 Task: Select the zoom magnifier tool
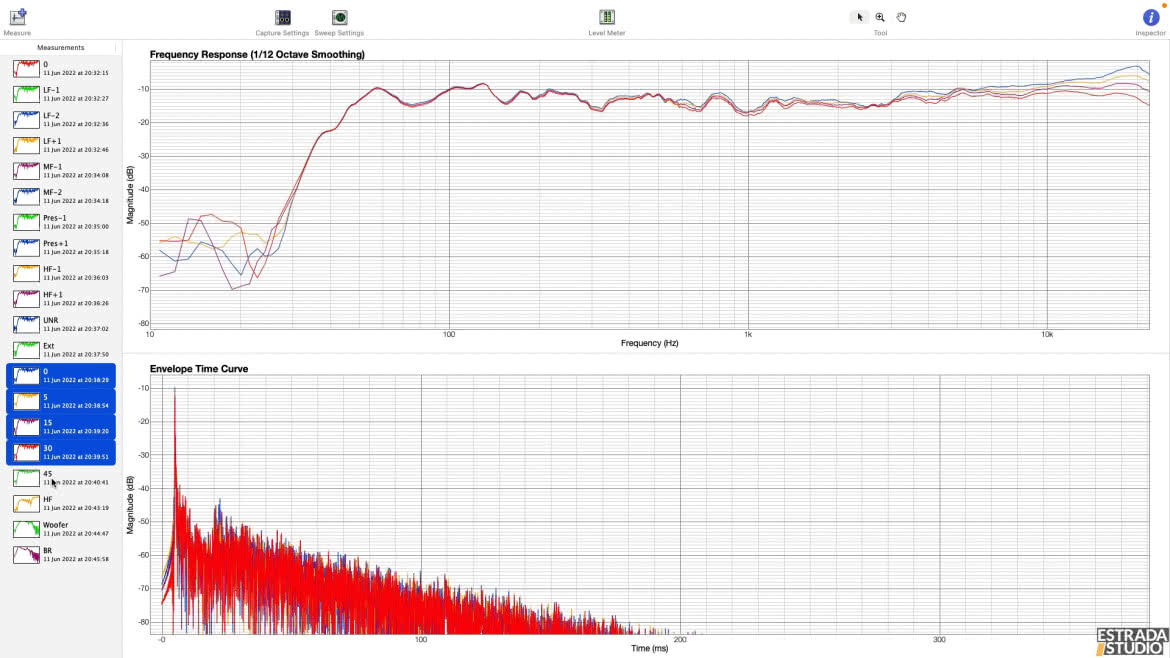(880, 17)
